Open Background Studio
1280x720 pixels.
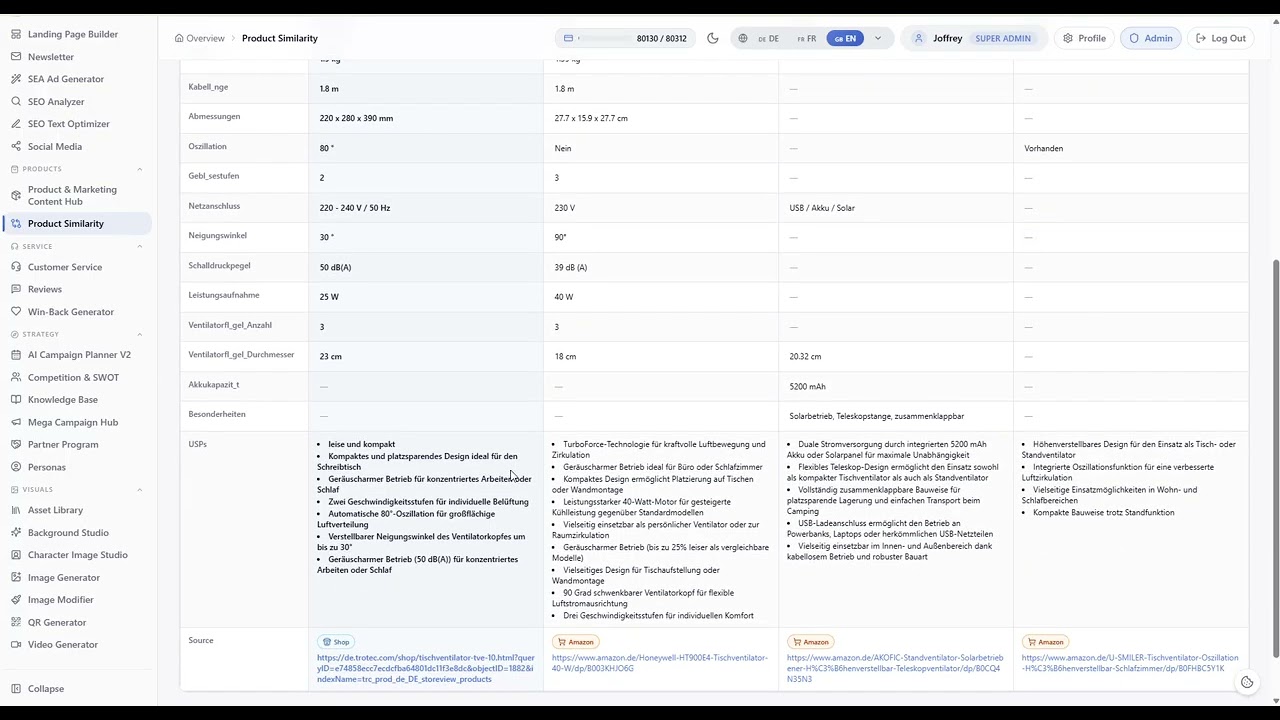click(x=68, y=533)
